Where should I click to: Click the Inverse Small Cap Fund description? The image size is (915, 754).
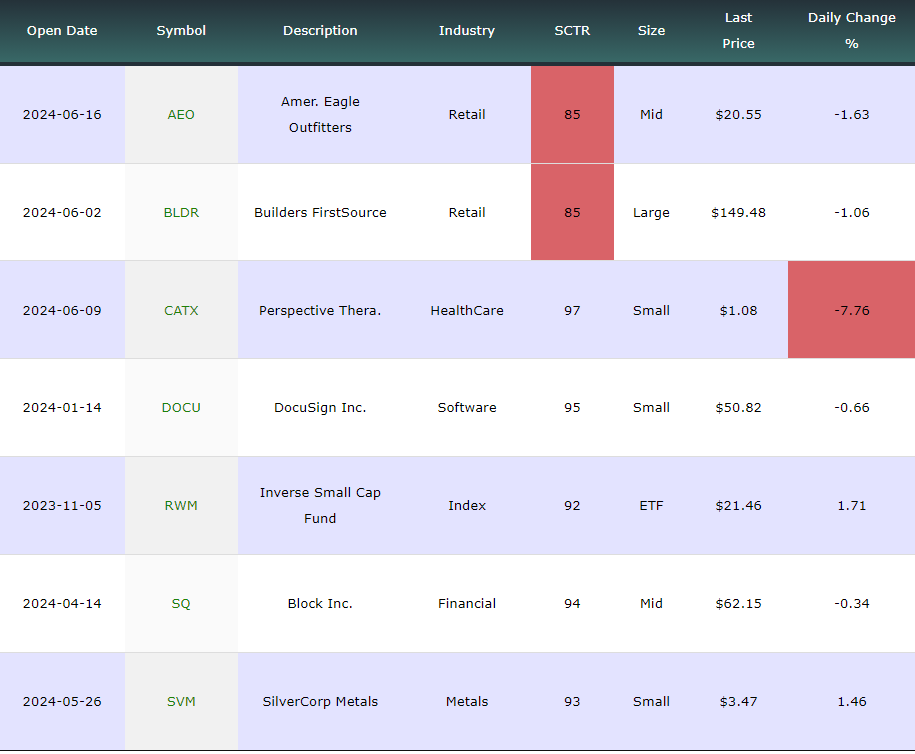click(x=320, y=505)
